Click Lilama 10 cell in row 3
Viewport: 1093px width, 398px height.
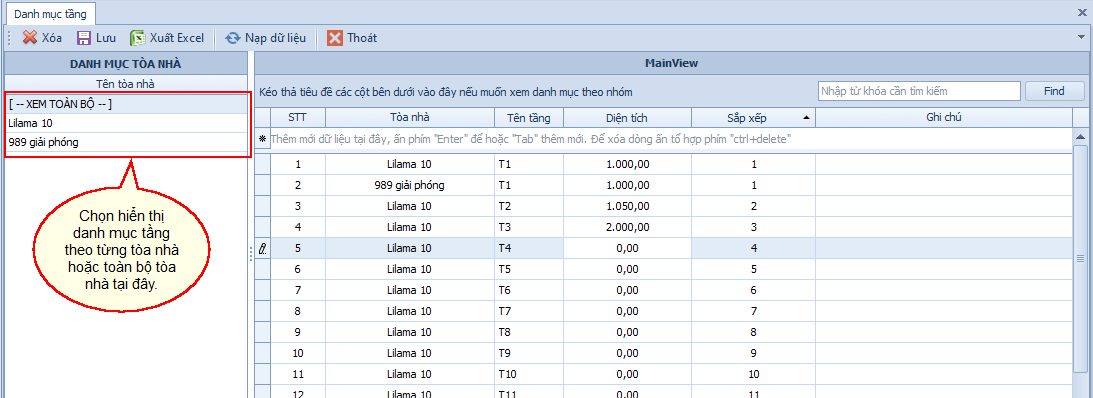[x=410, y=206]
